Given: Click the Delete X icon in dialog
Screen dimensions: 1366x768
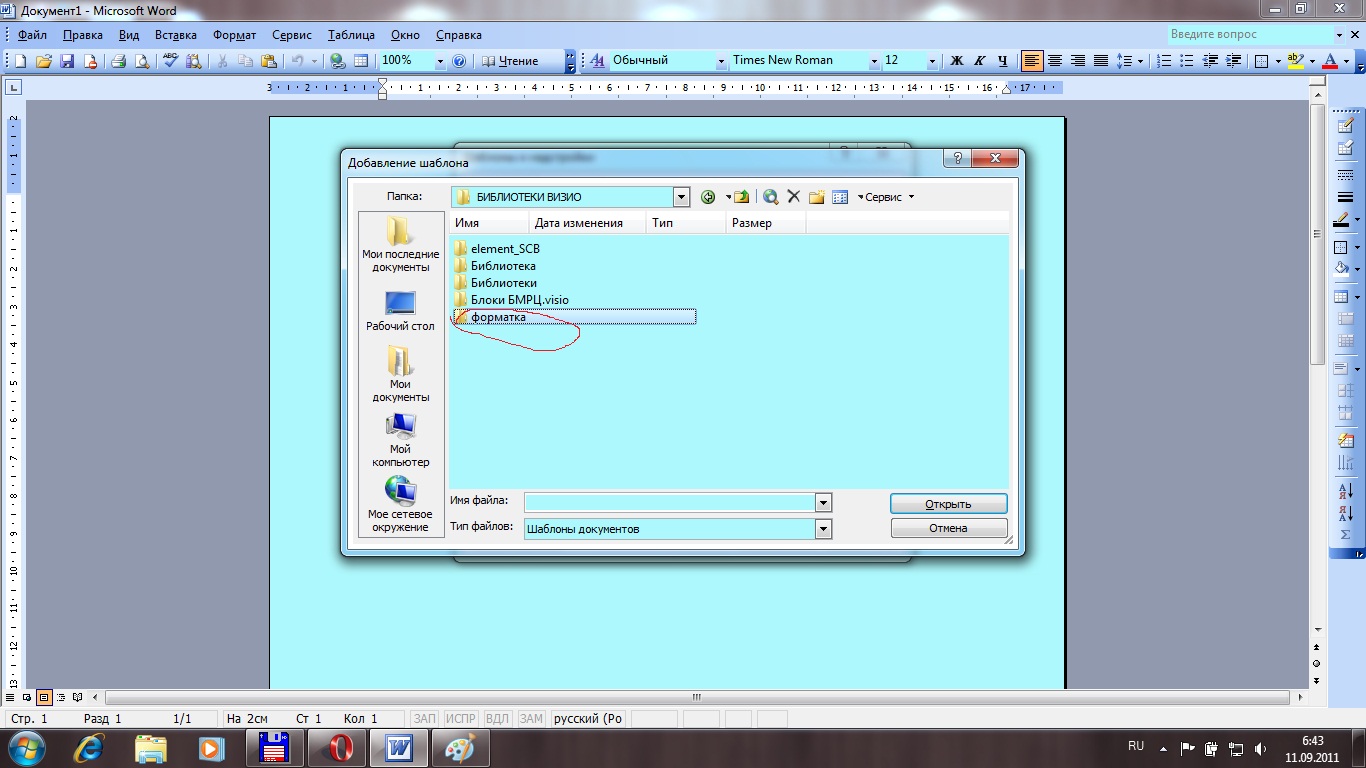Looking at the screenshot, I should [794, 197].
